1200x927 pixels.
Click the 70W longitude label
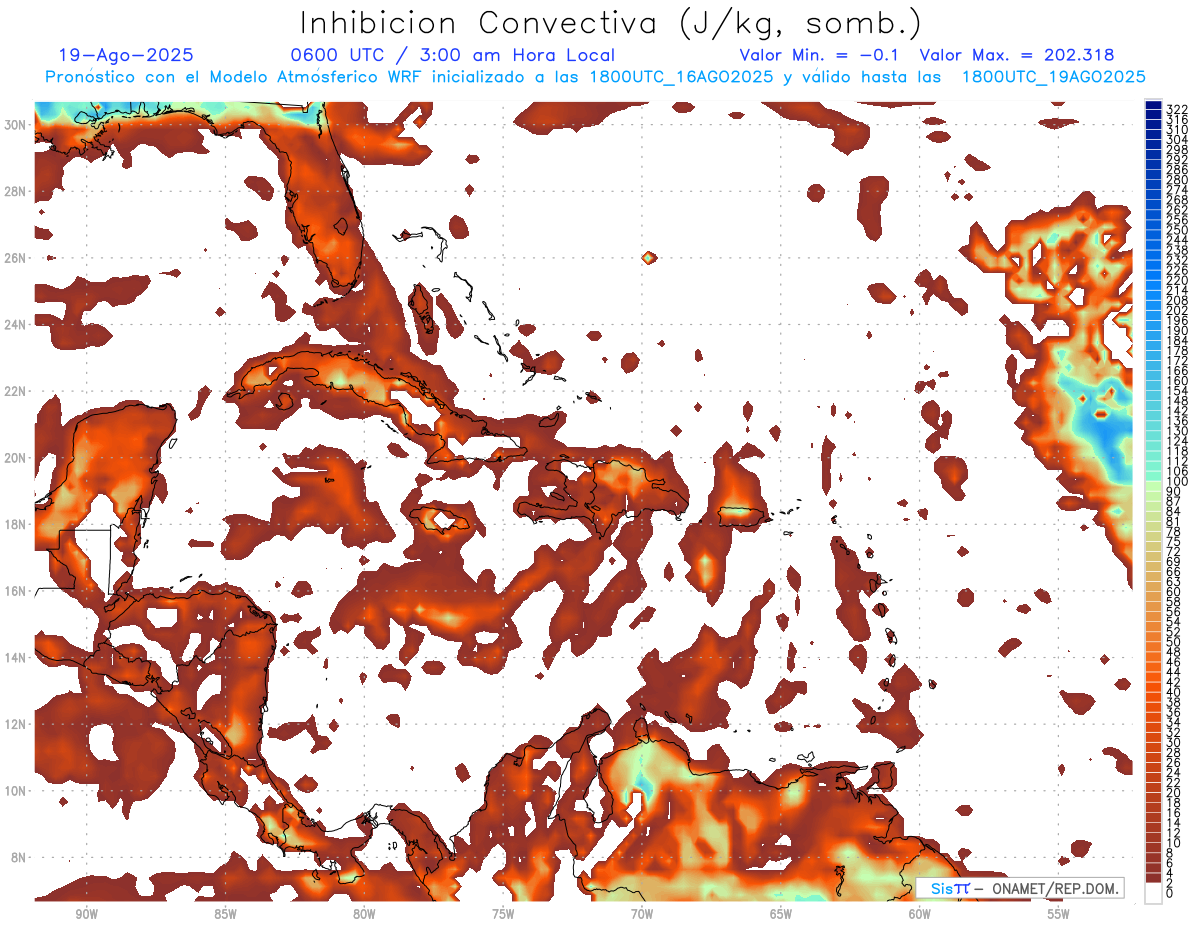click(x=642, y=915)
